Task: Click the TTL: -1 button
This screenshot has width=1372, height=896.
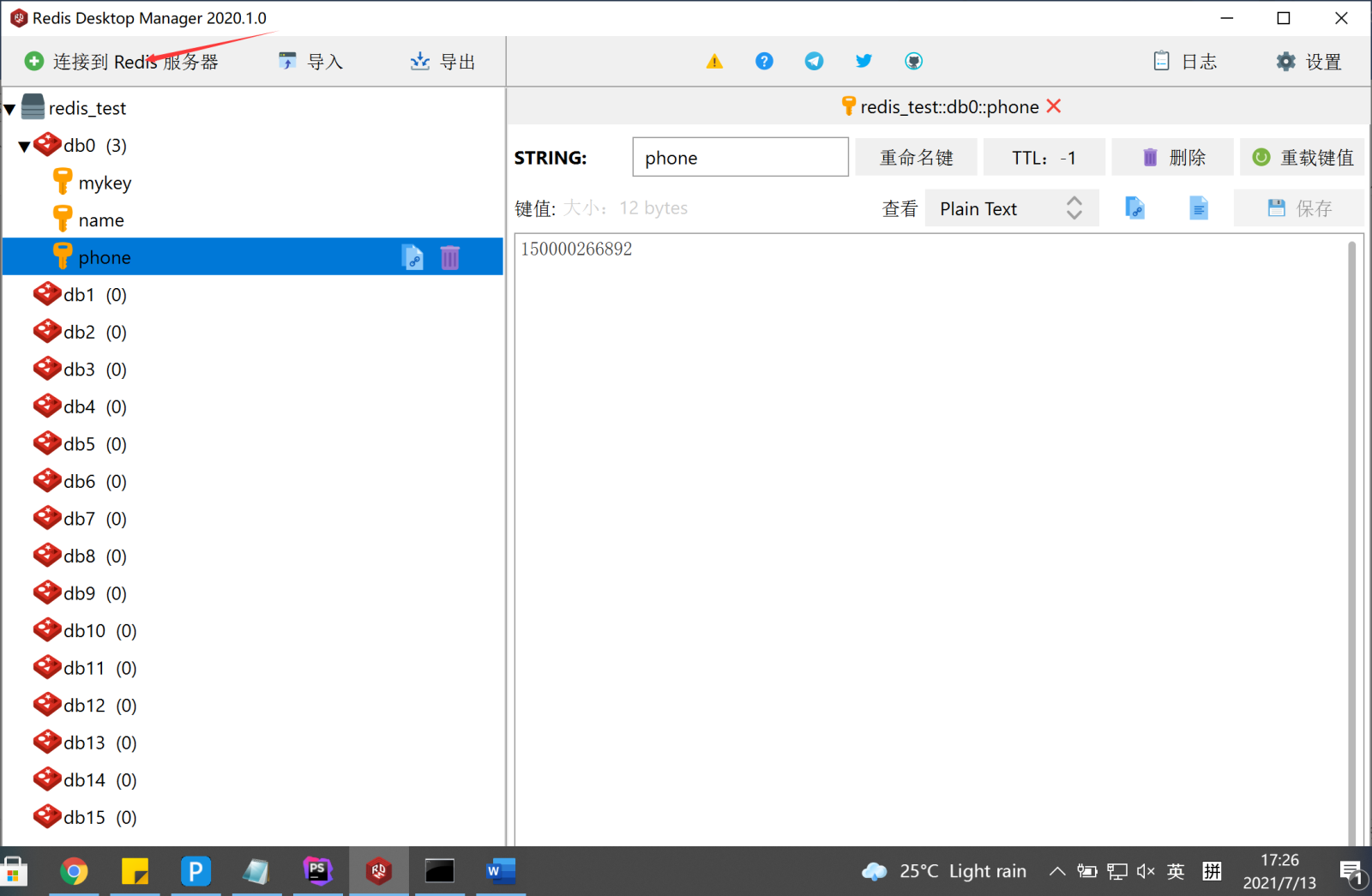Action: point(1044,158)
